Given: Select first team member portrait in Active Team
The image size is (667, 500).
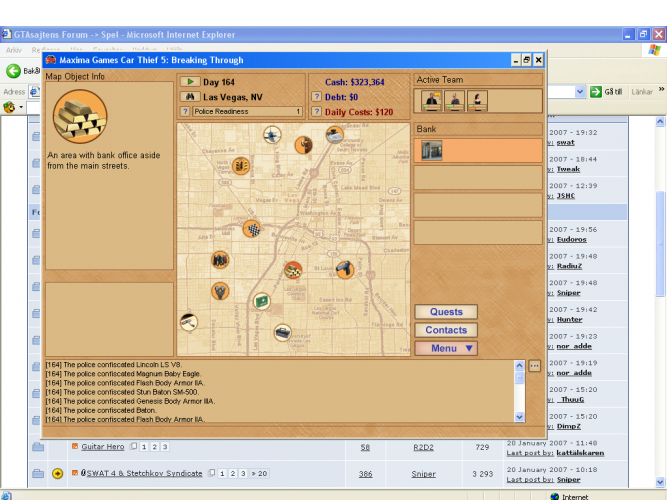Looking at the screenshot, I should 432,100.
